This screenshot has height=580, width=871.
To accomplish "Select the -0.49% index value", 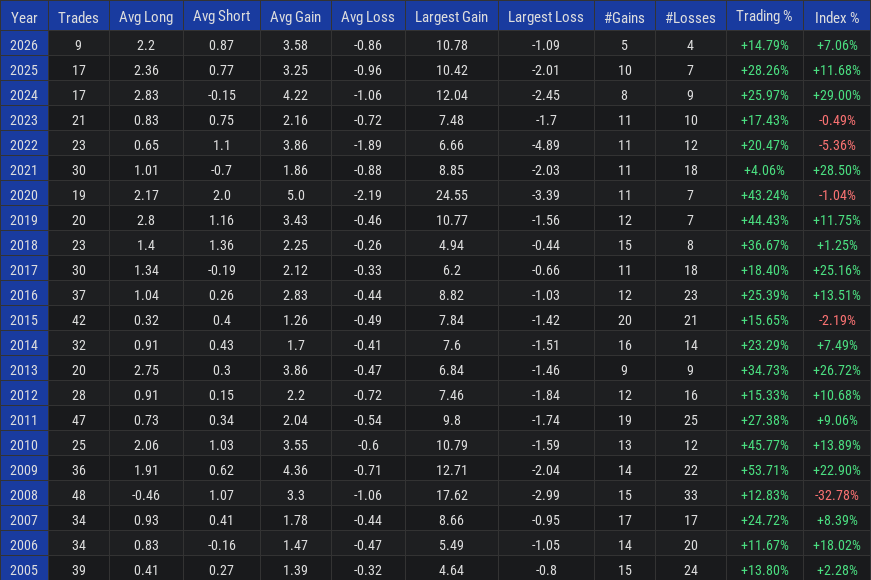I will 837,120.
